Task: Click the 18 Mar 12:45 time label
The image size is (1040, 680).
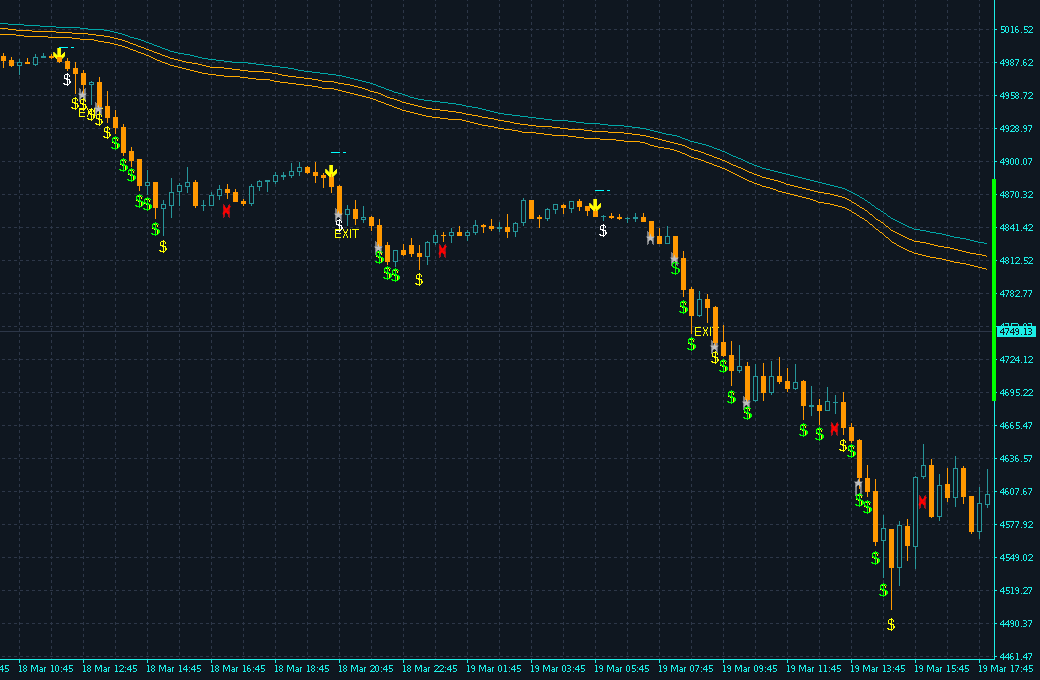Action: pos(109,669)
